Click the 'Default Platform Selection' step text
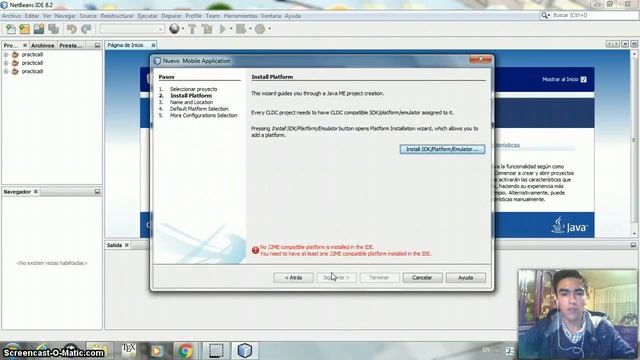 [x=199, y=109]
